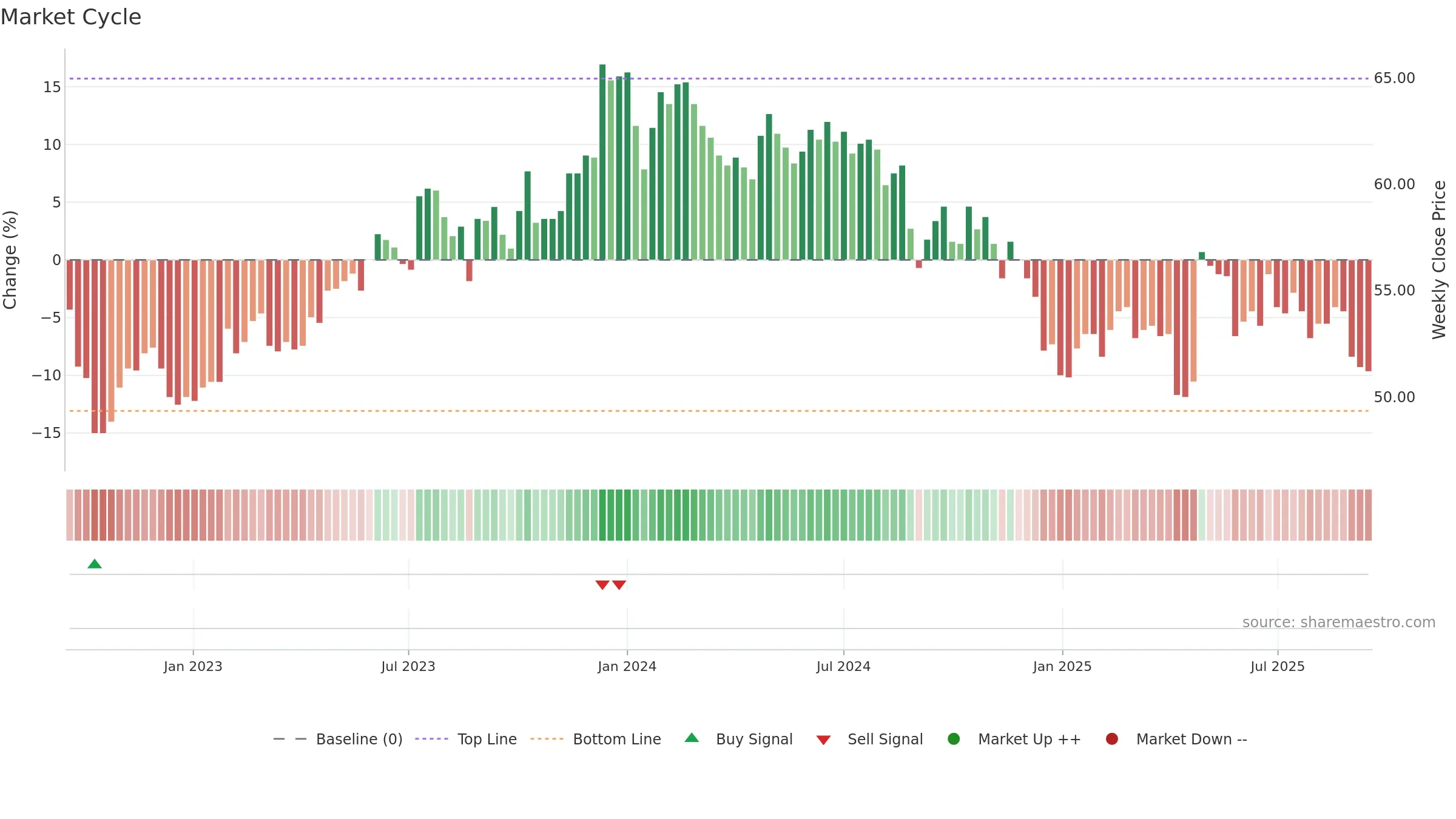Click the small green bar amid 2025 red bars
Screen dimensions: 1456x819
tap(1202, 256)
